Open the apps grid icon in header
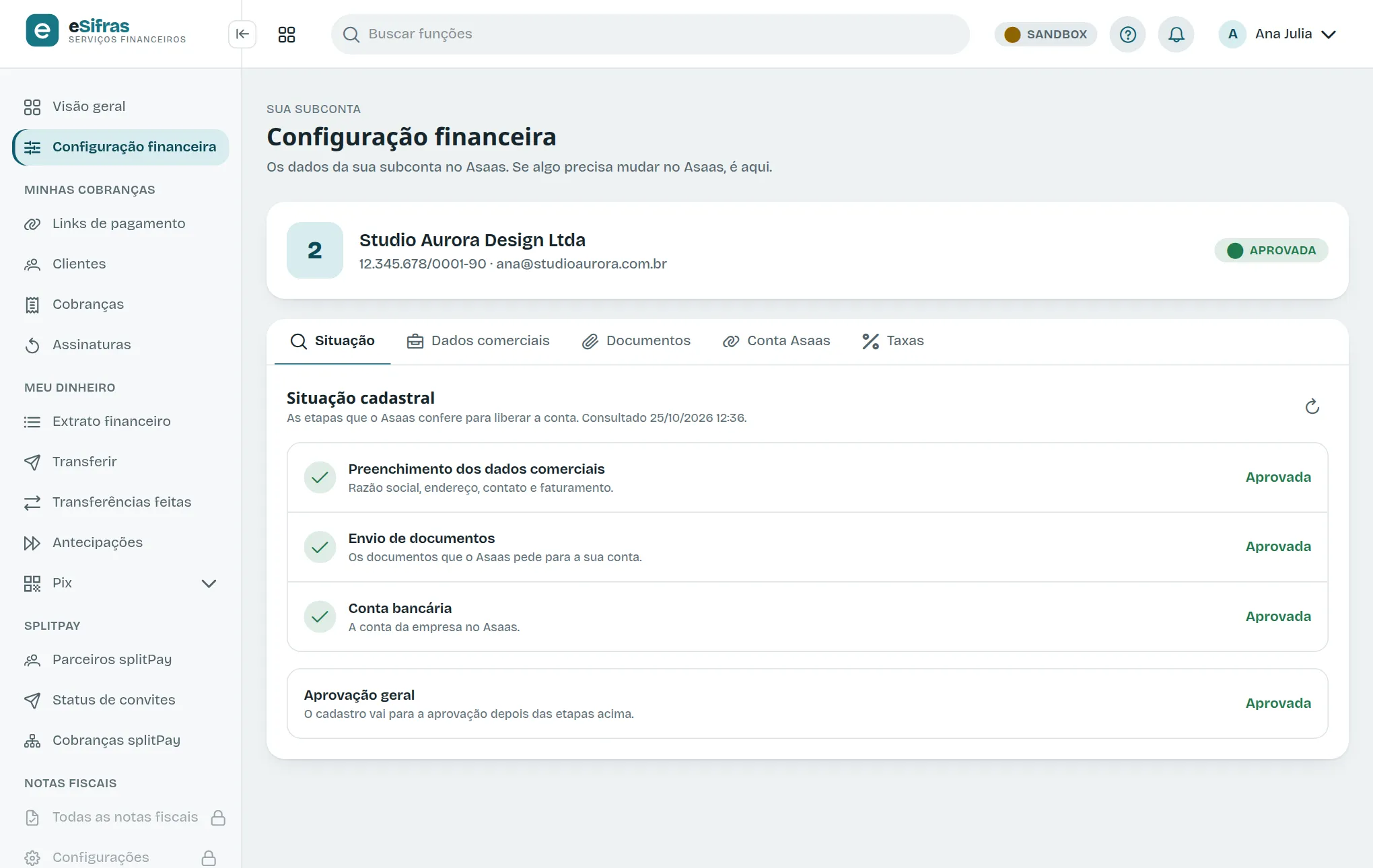Screen dimensions: 1373x868 pos(287,34)
